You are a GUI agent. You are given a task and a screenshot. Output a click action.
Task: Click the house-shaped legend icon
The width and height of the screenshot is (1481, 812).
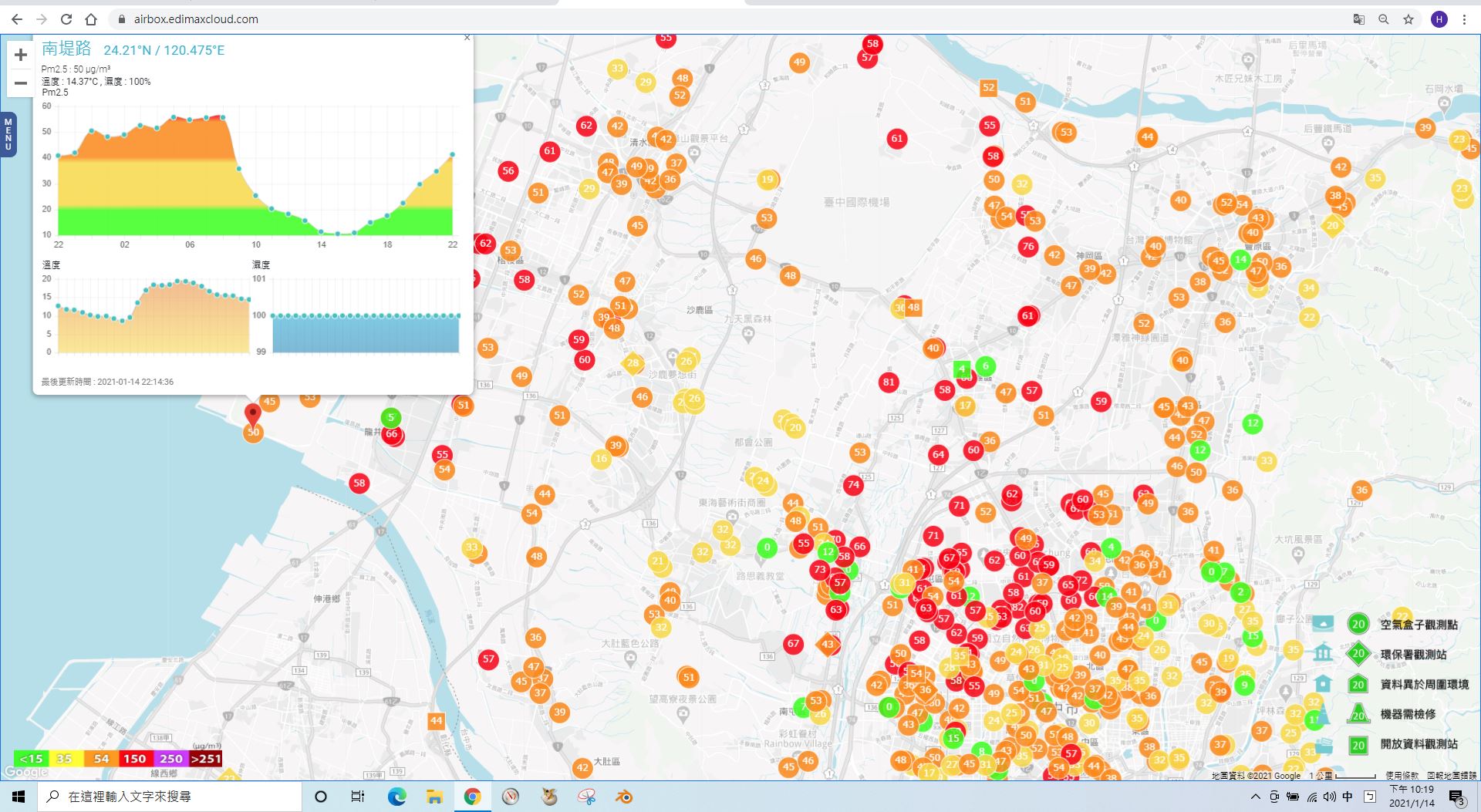pos(1323,683)
